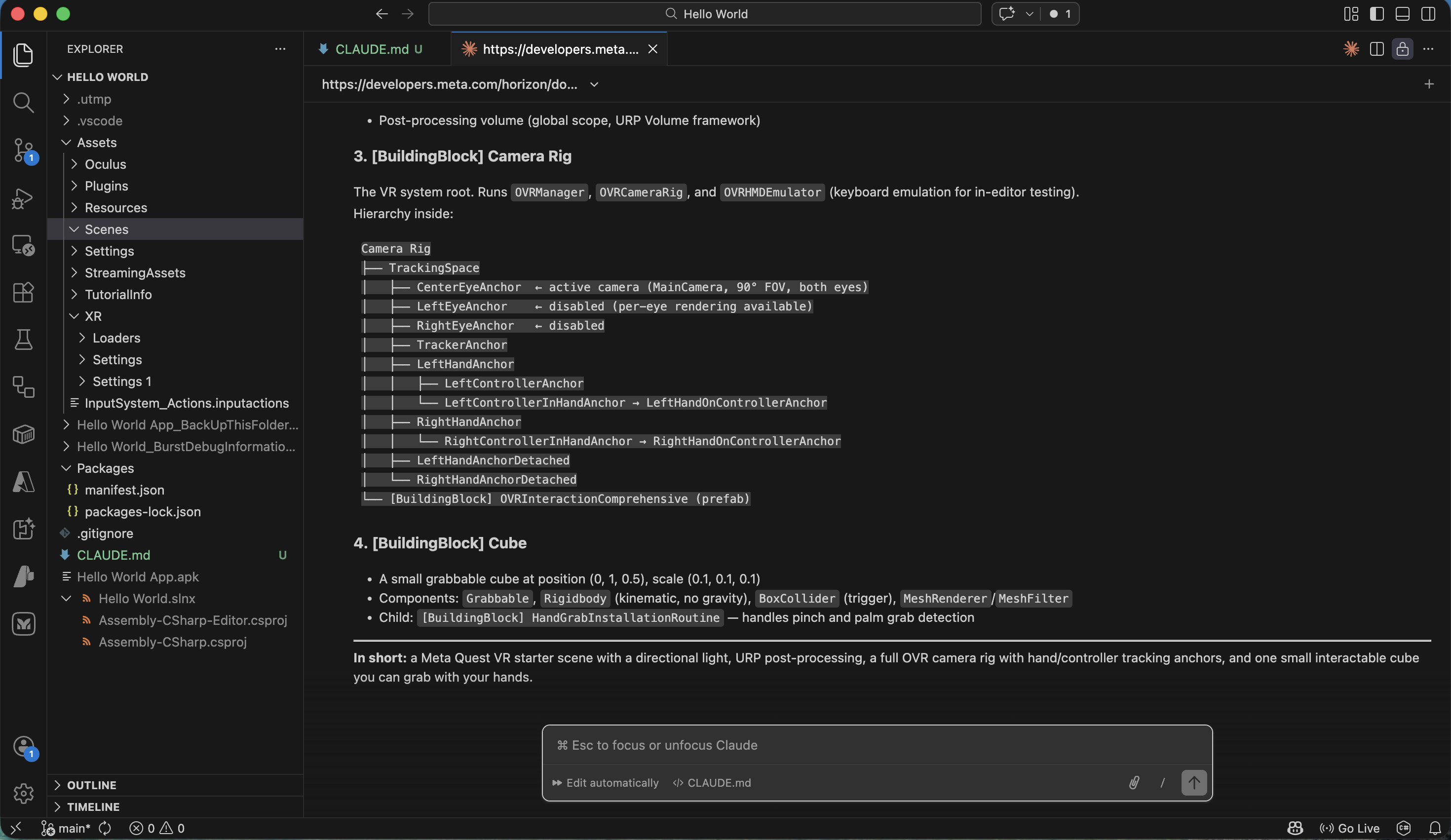
Task: Open the Manage settings gear
Action: pos(23,794)
